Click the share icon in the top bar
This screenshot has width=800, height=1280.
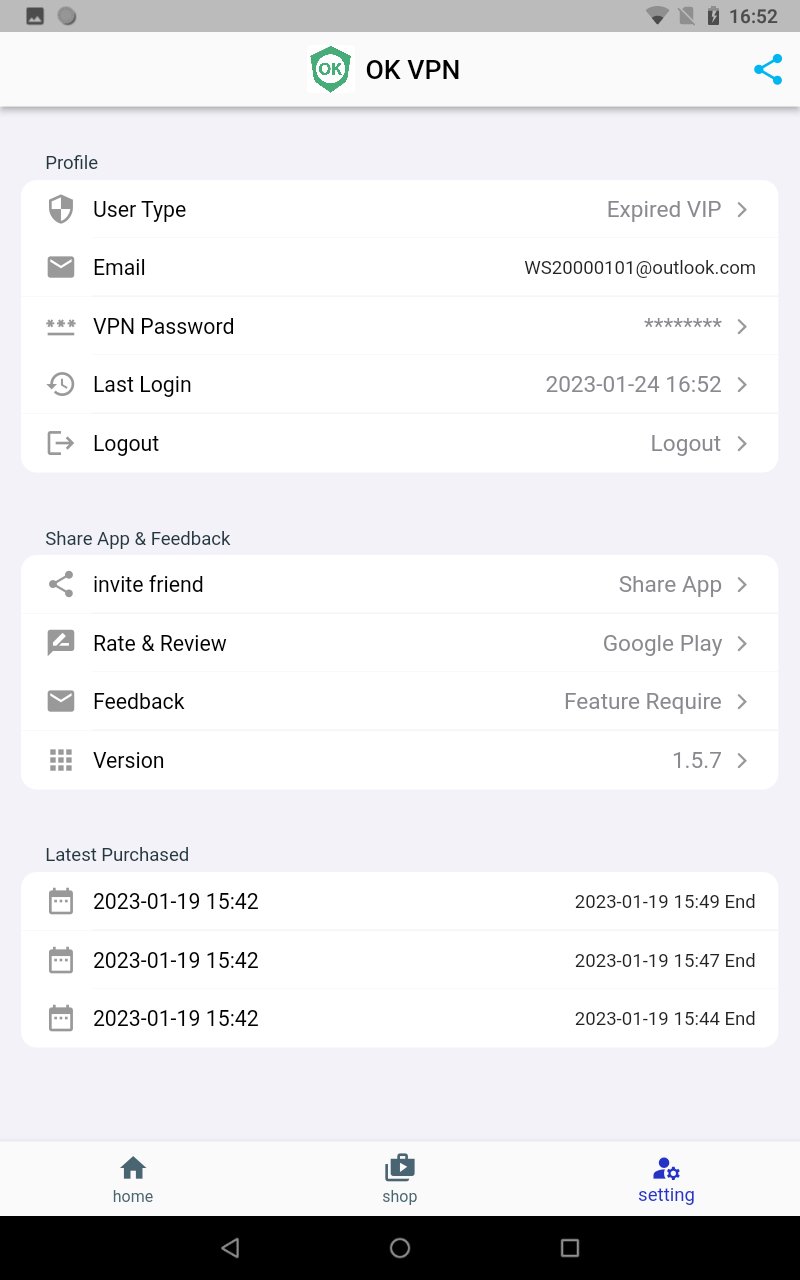[x=767, y=69]
